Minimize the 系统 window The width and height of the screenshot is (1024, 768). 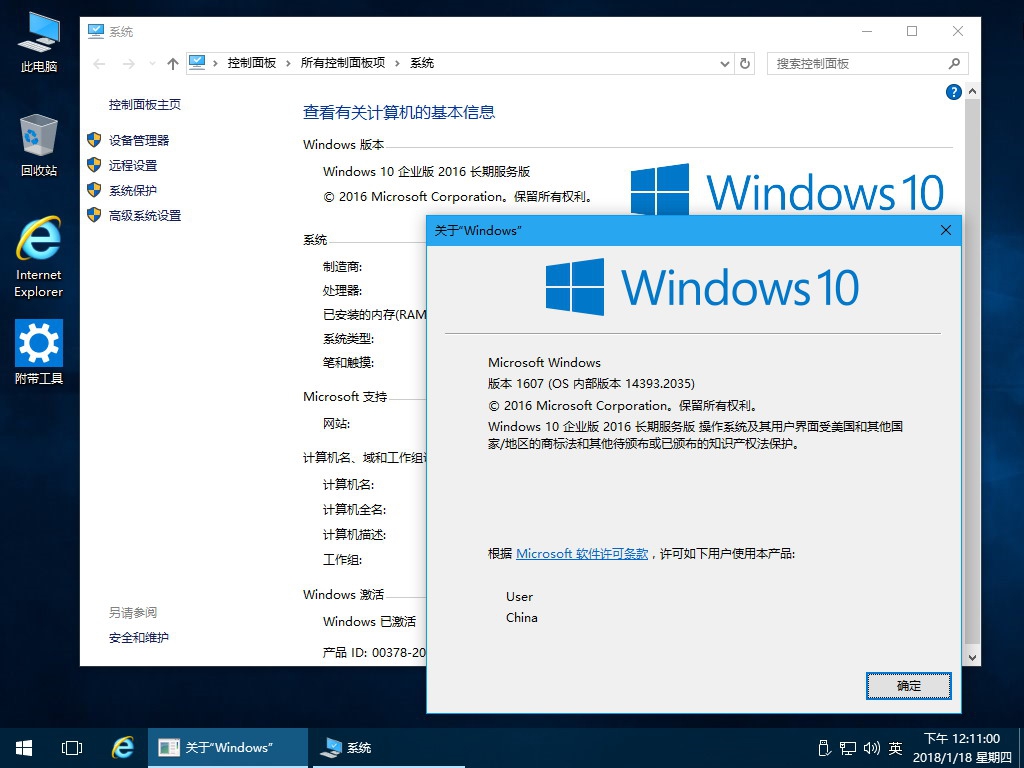pos(867,31)
